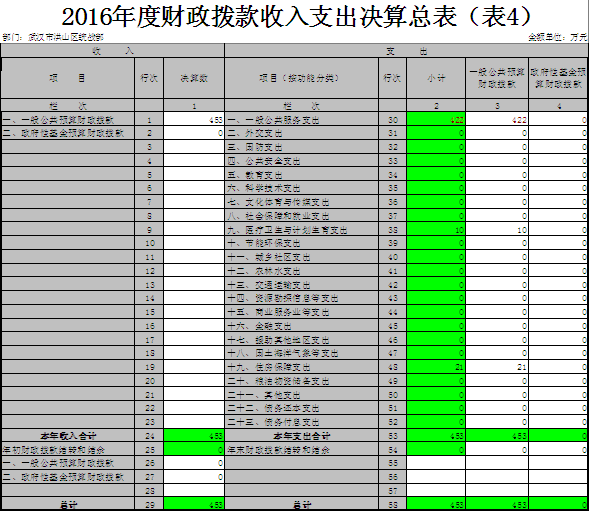Select the green cell showing 422 in row 30
590x512 pixels.
point(436,120)
